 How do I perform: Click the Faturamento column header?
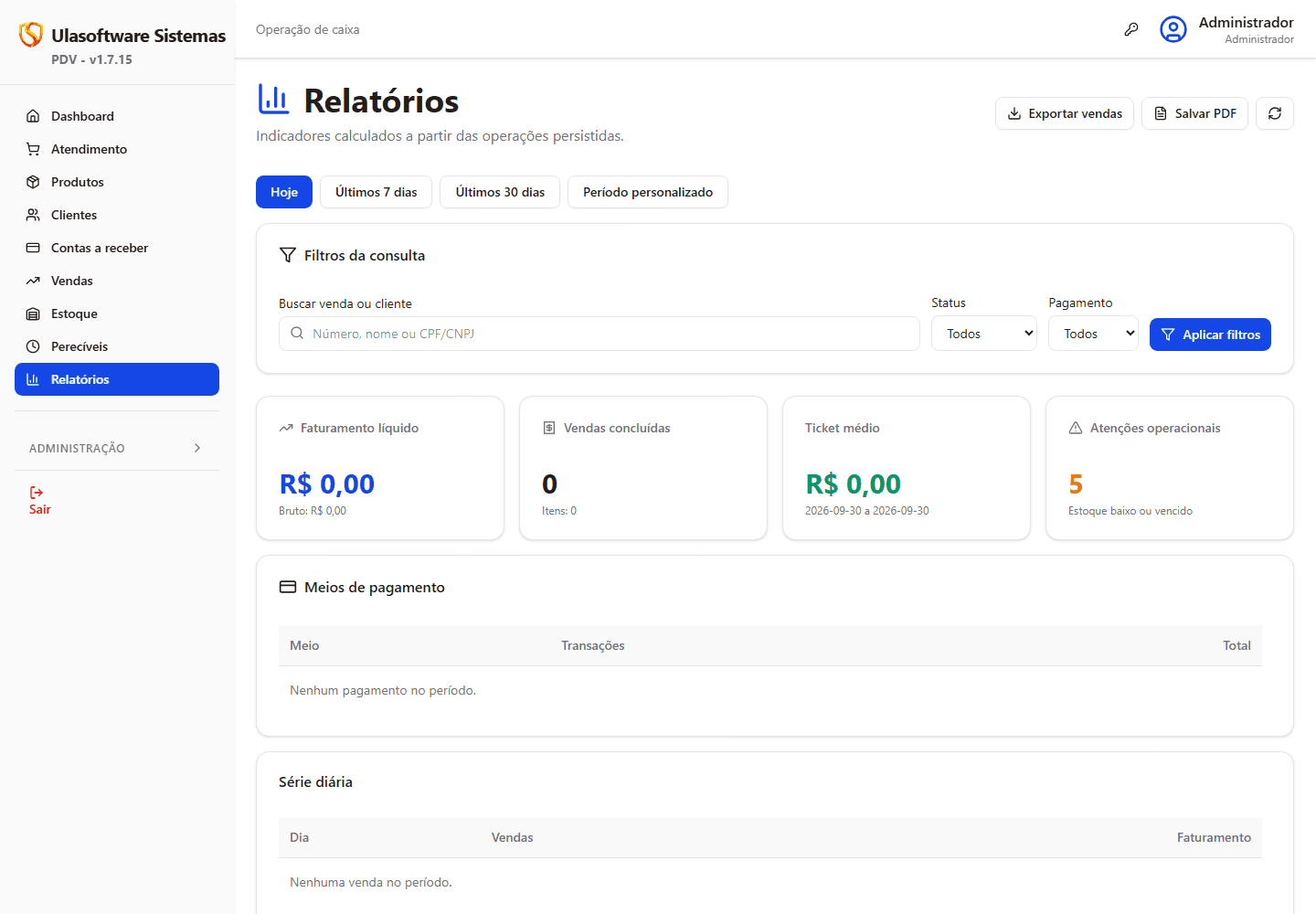(x=1214, y=837)
